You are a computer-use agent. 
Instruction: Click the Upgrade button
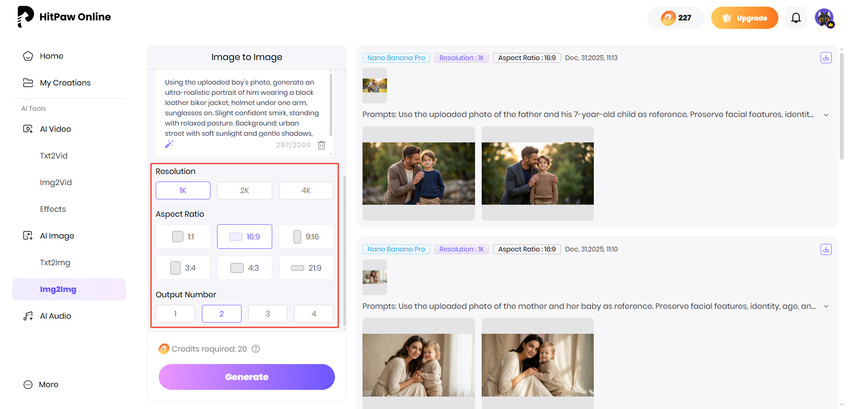point(744,18)
